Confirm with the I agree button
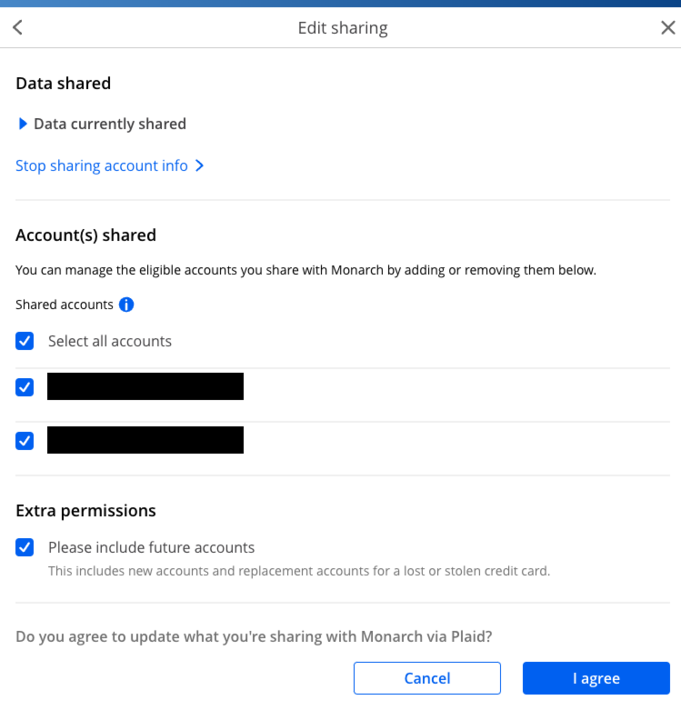681x720 pixels. [x=596, y=678]
